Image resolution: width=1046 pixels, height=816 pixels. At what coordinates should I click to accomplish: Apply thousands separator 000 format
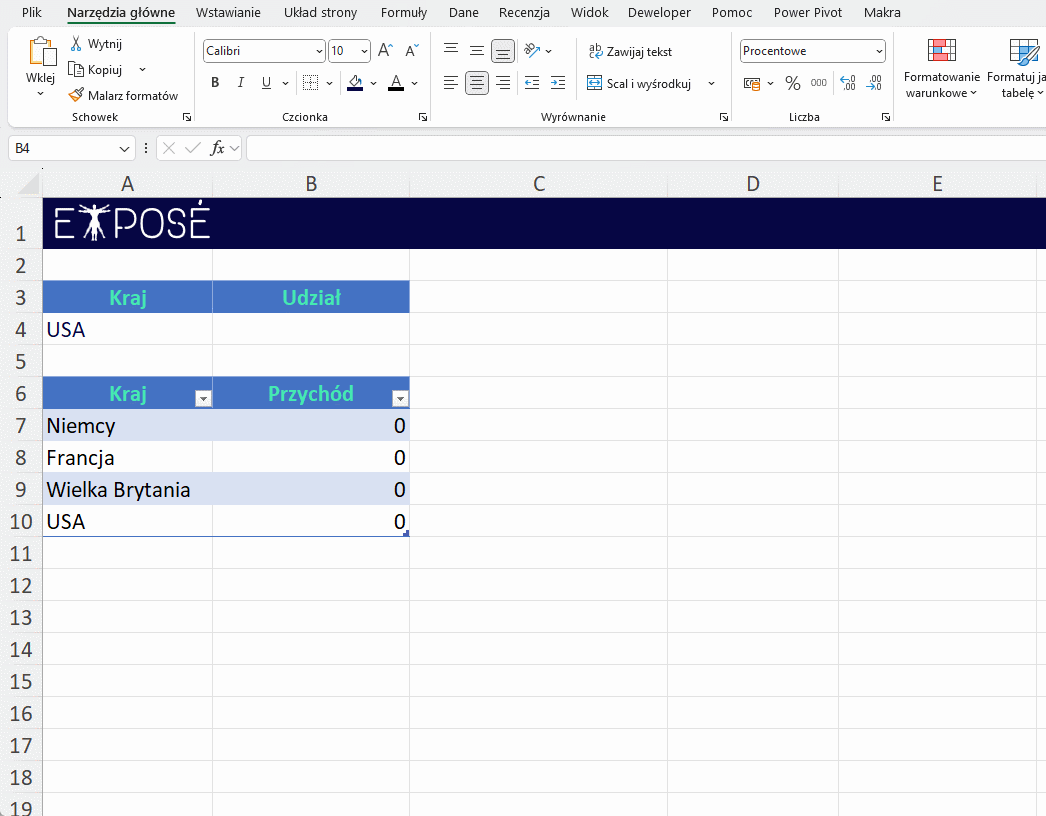819,83
